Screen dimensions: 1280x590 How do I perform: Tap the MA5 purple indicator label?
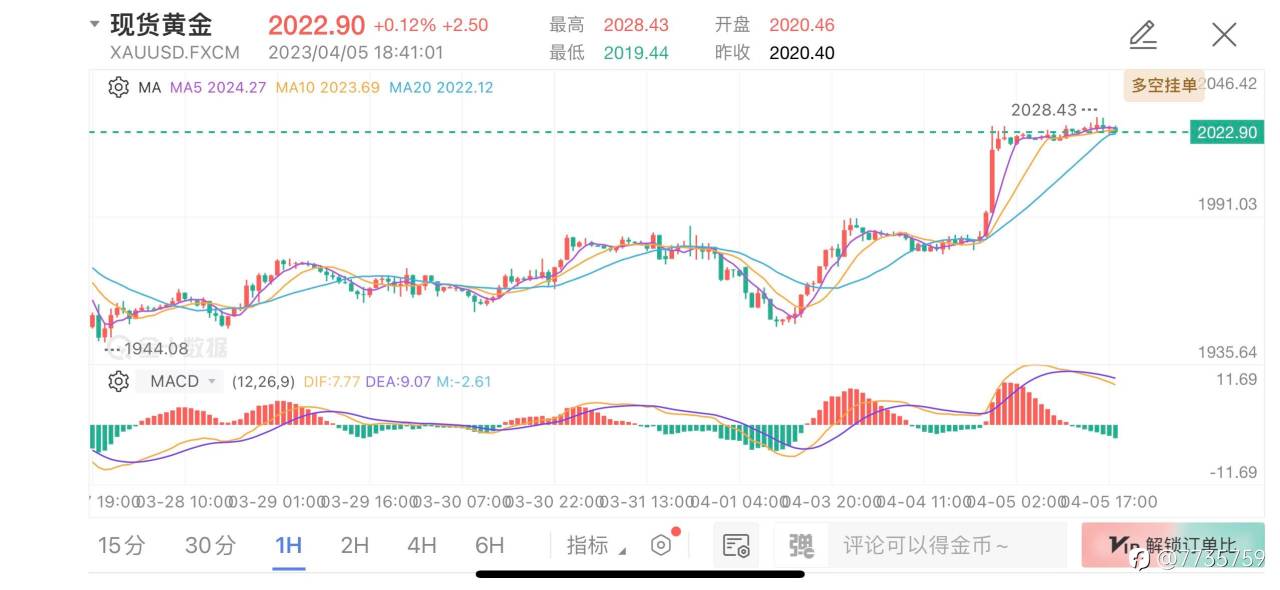click(x=218, y=87)
